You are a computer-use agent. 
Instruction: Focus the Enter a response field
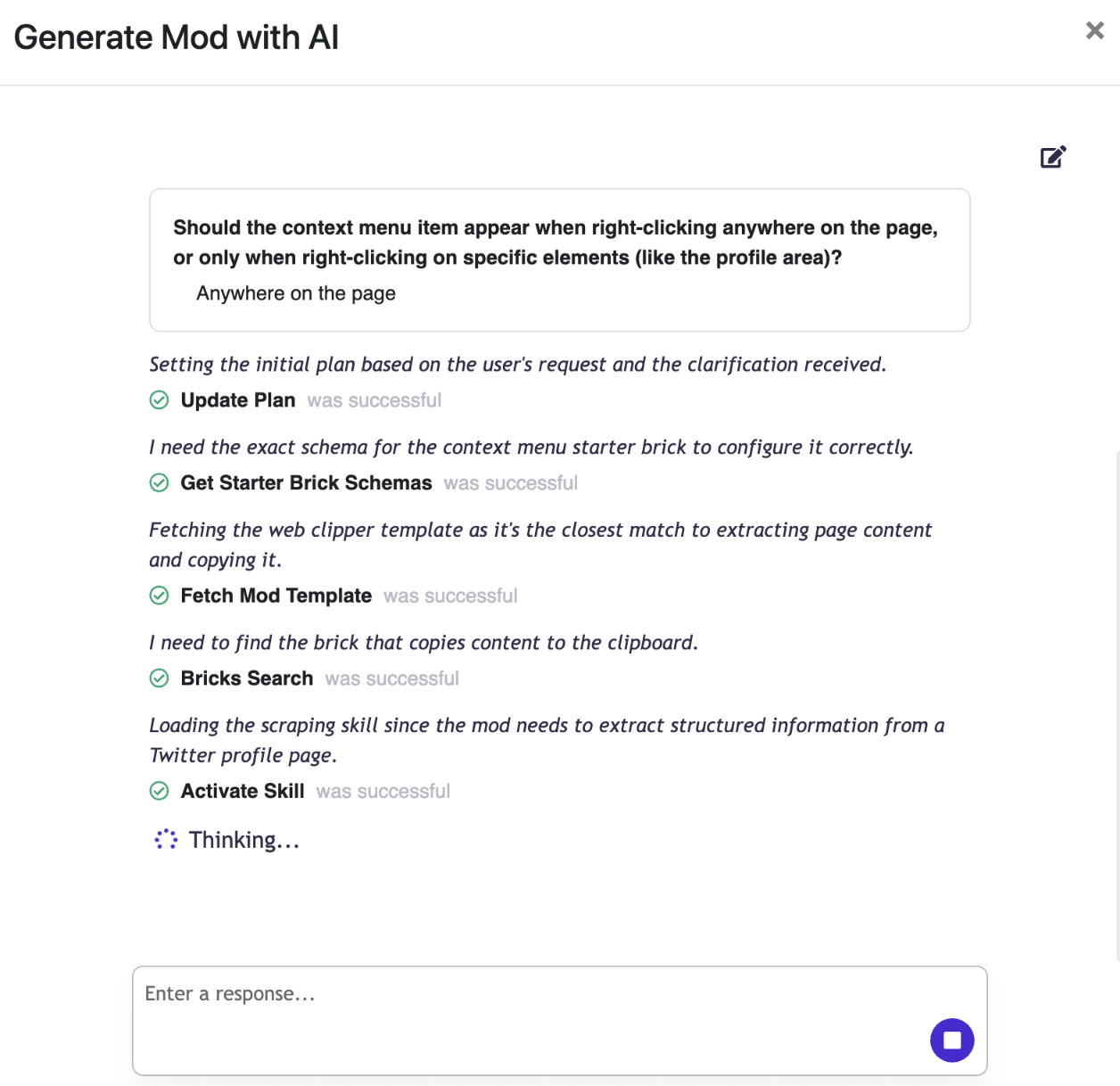(x=526, y=1008)
